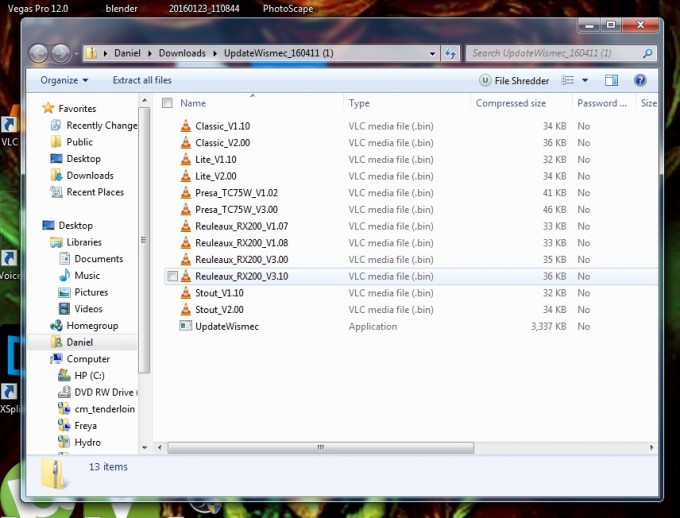Select Computer in the navigation tree

tap(88, 359)
